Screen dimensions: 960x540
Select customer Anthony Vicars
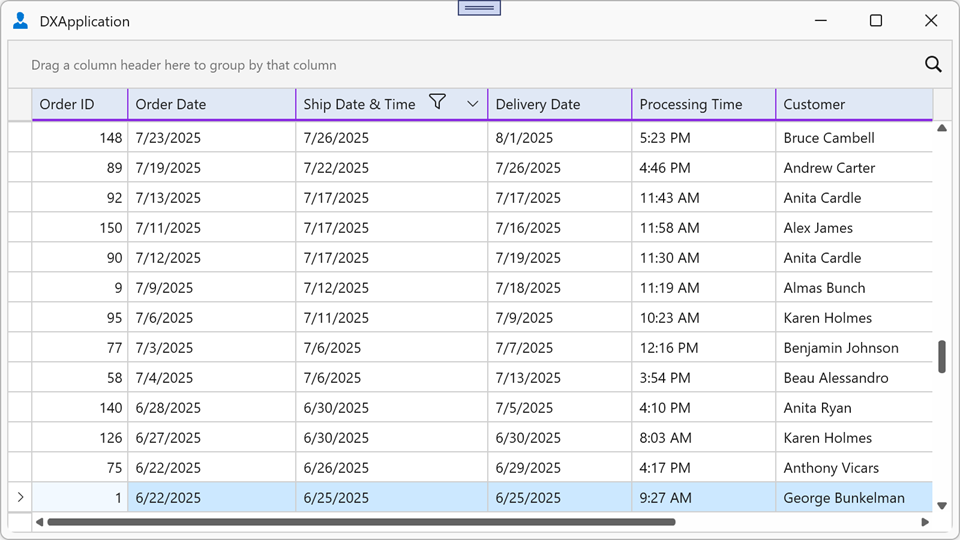[854, 468]
